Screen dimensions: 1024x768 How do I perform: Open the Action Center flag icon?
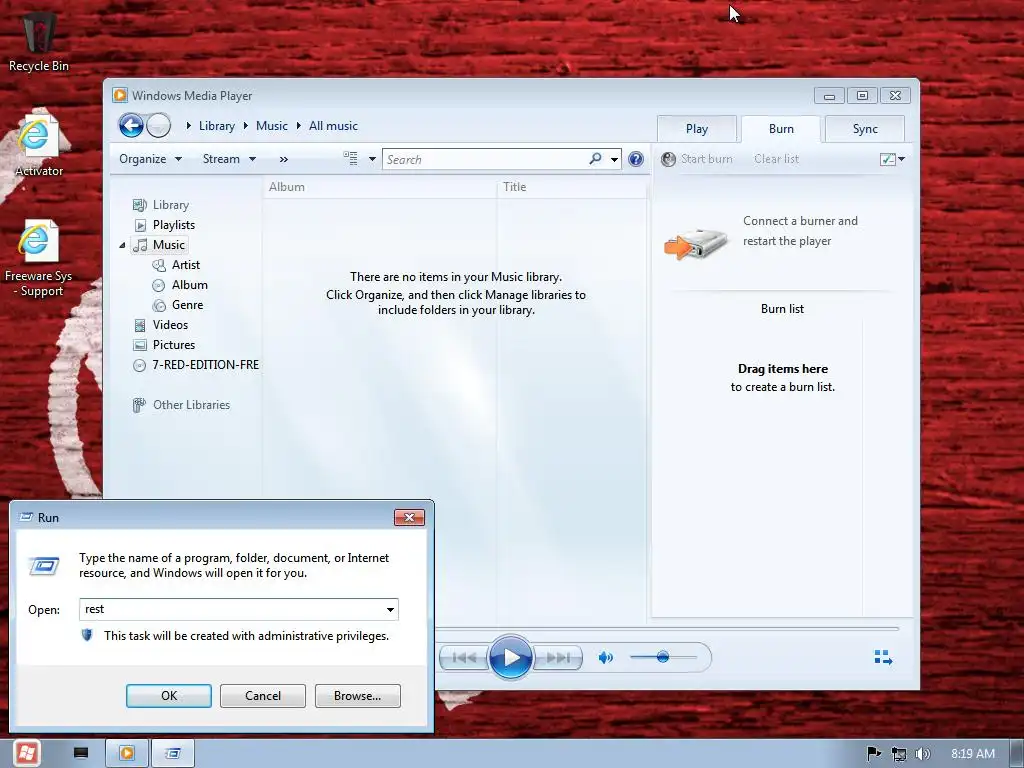click(873, 754)
